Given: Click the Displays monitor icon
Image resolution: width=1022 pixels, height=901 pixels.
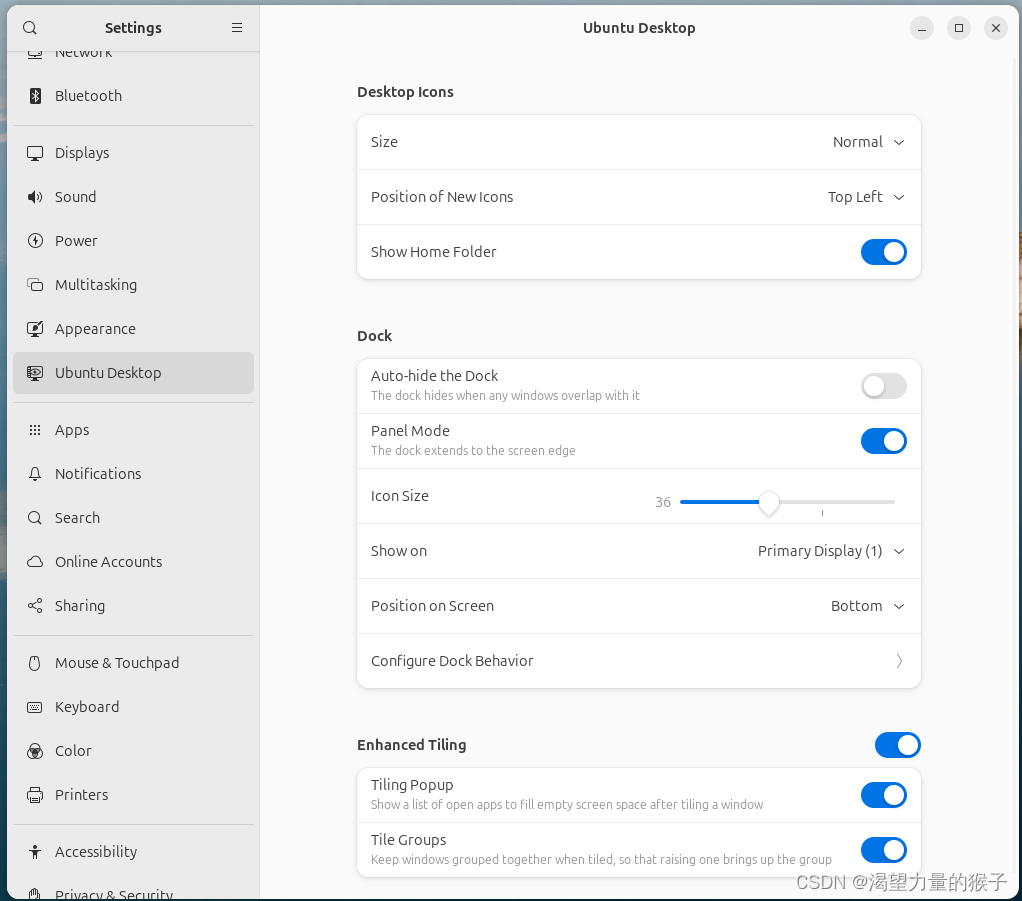Looking at the screenshot, I should (35, 153).
